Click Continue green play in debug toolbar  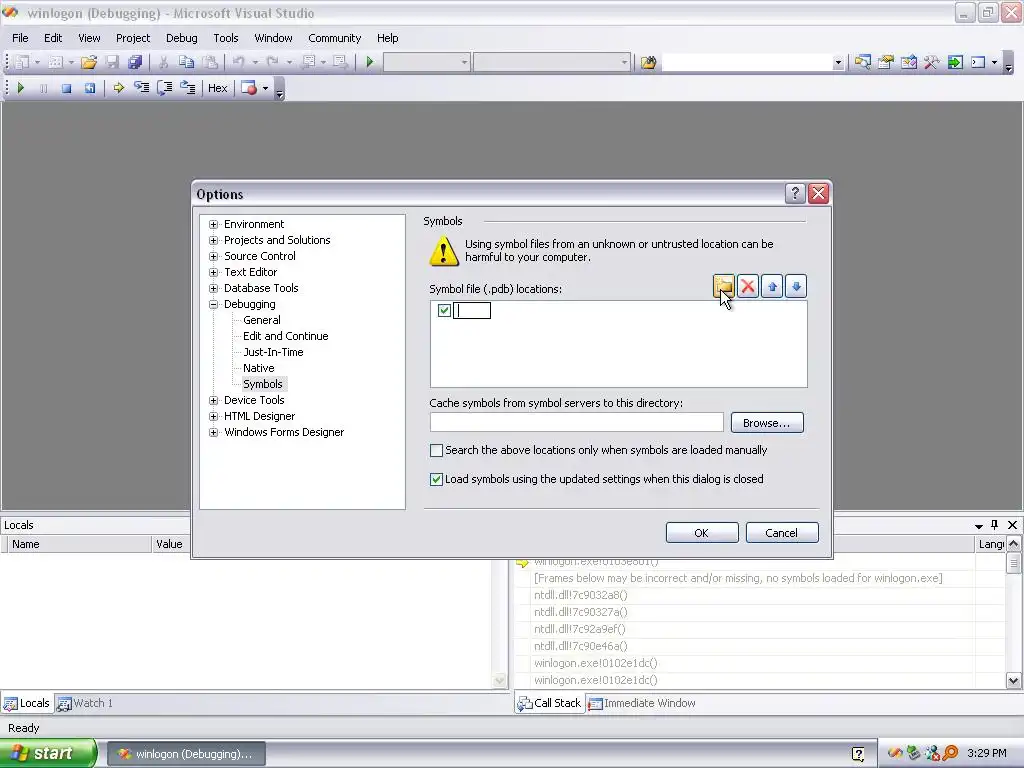pos(20,88)
